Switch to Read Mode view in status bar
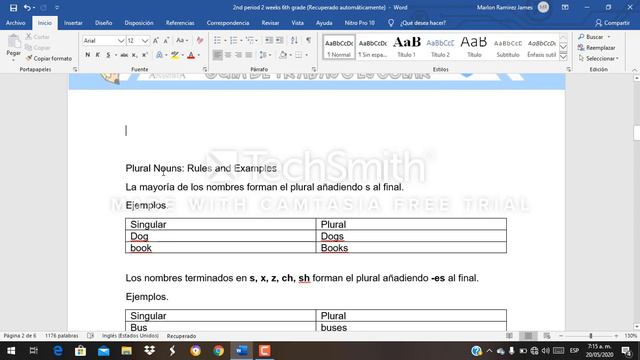This screenshot has width=640, height=360. (x=509, y=336)
